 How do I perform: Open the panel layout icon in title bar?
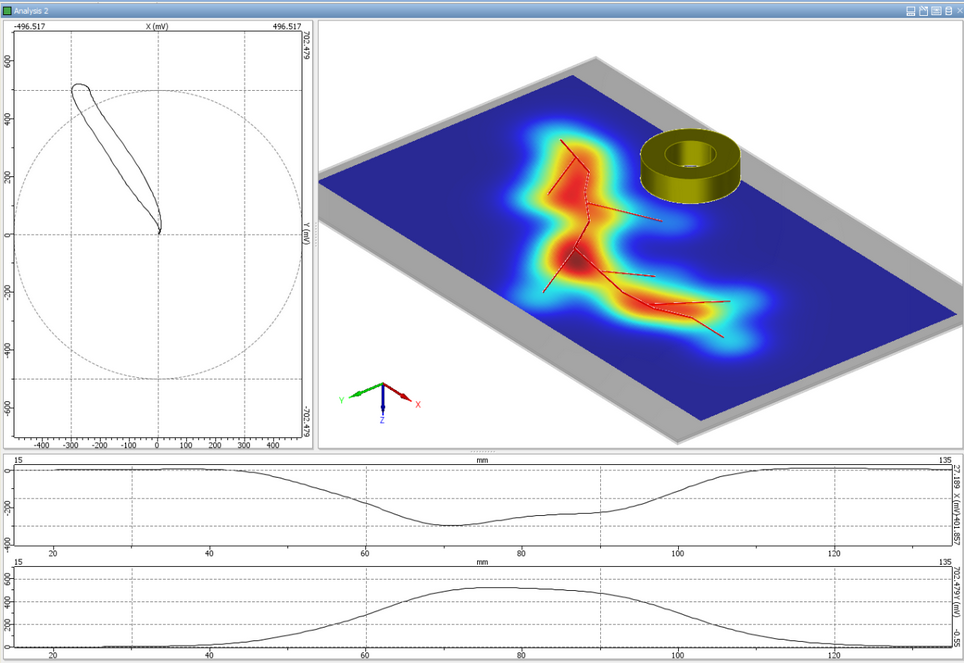click(911, 11)
